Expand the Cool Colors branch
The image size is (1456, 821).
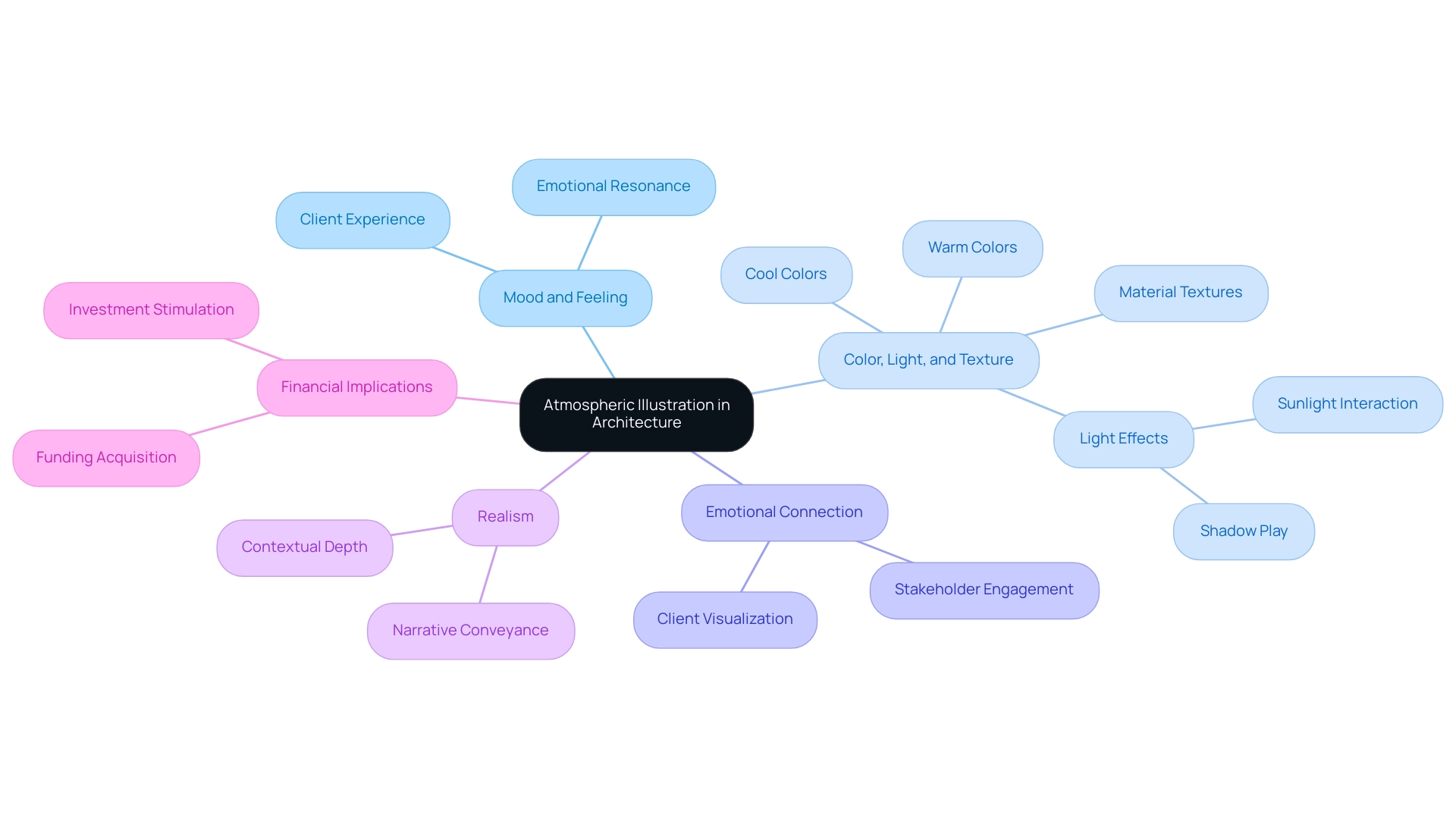(785, 274)
